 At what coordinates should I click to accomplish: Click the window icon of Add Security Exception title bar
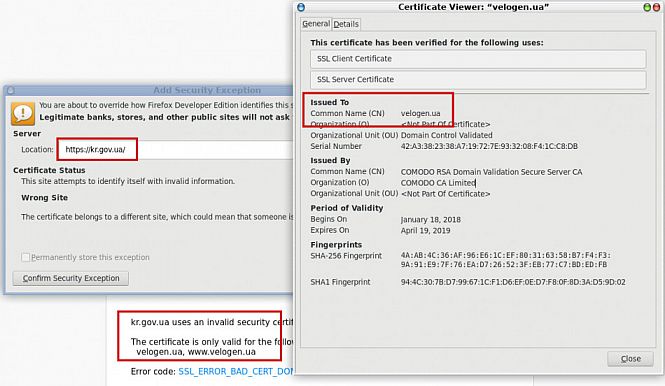(11, 90)
